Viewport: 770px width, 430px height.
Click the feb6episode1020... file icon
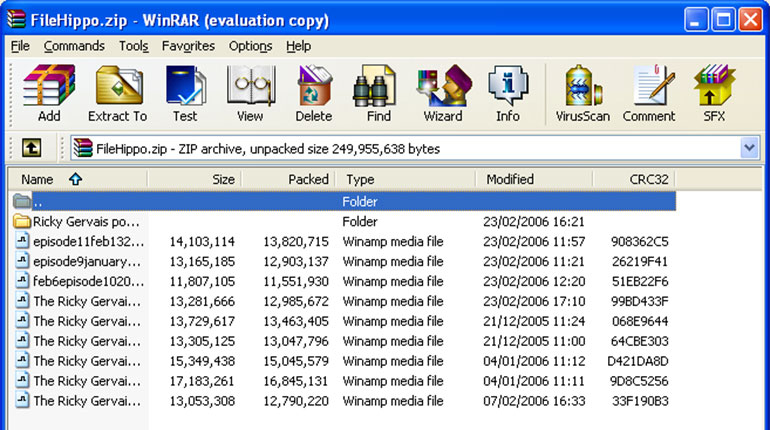point(22,281)
